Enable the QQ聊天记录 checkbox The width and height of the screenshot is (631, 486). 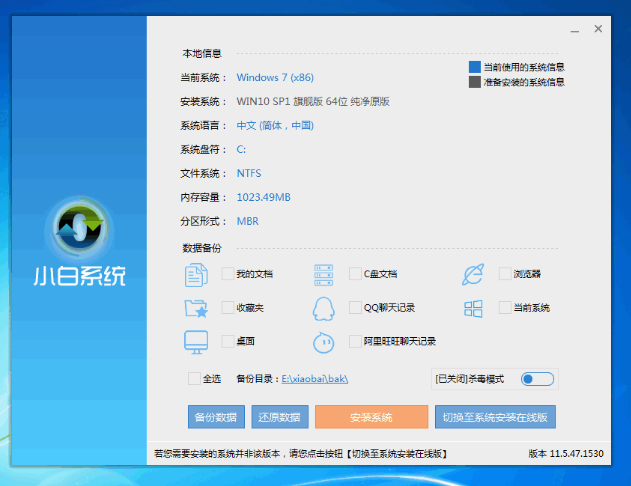pyautogui.click(x=355, y=307)
